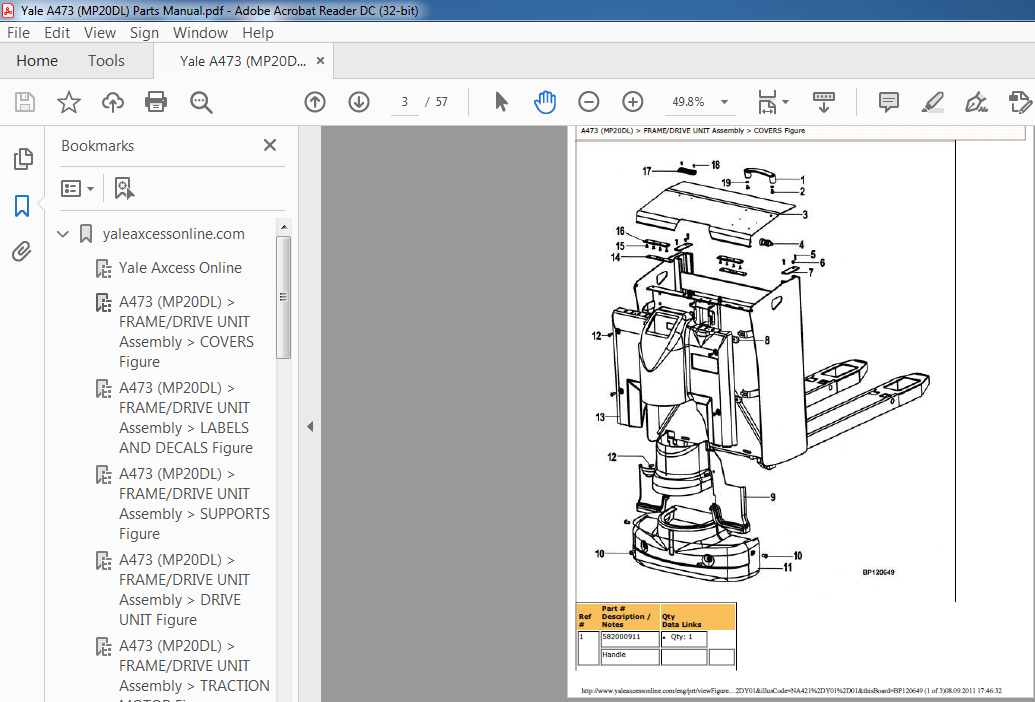
Task: Open the zoom level dropdown arrow
Action: coord(724,102)
